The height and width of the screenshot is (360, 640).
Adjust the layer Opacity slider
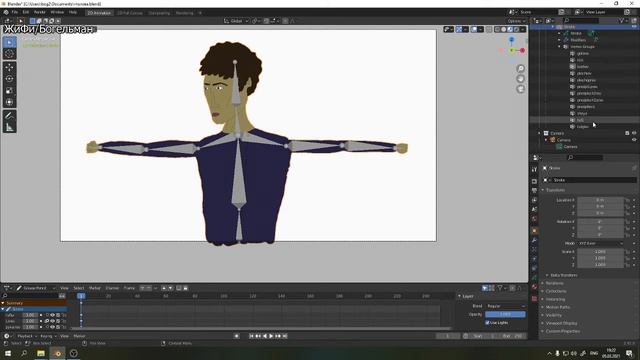505,314
